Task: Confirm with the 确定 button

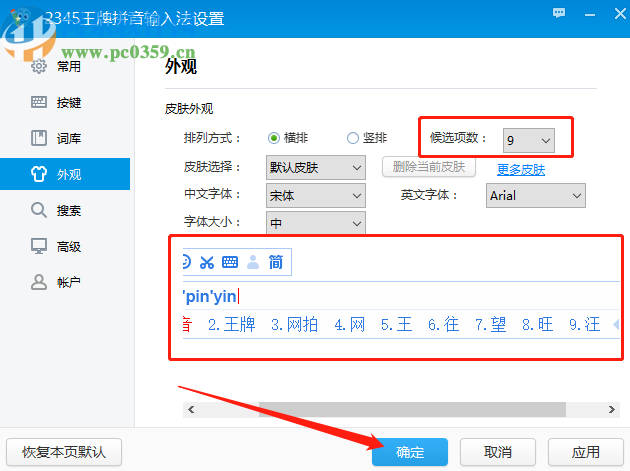Action: pyautogui.click(x=410, y=452)
